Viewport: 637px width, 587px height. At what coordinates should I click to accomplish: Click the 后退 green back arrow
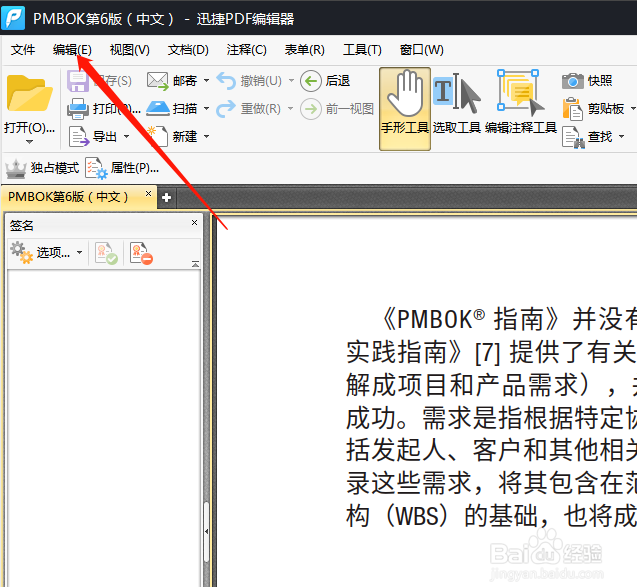click(311, 81)
